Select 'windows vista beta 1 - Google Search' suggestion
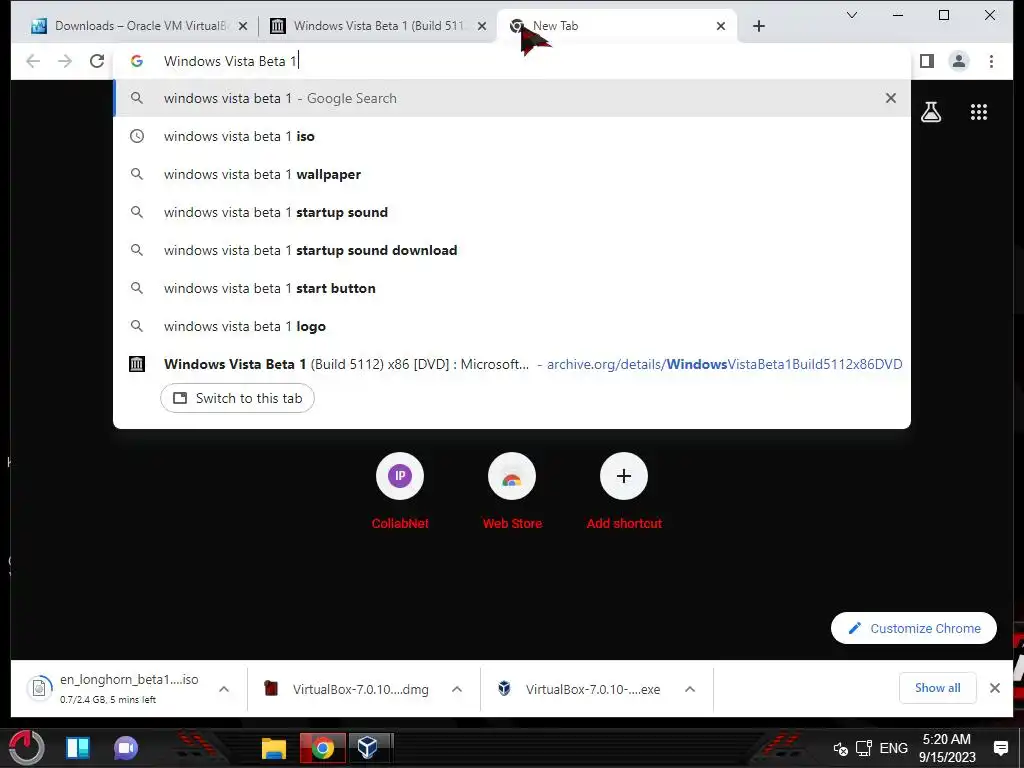The width and height of the screenshot is (1024, 768). 512,98
